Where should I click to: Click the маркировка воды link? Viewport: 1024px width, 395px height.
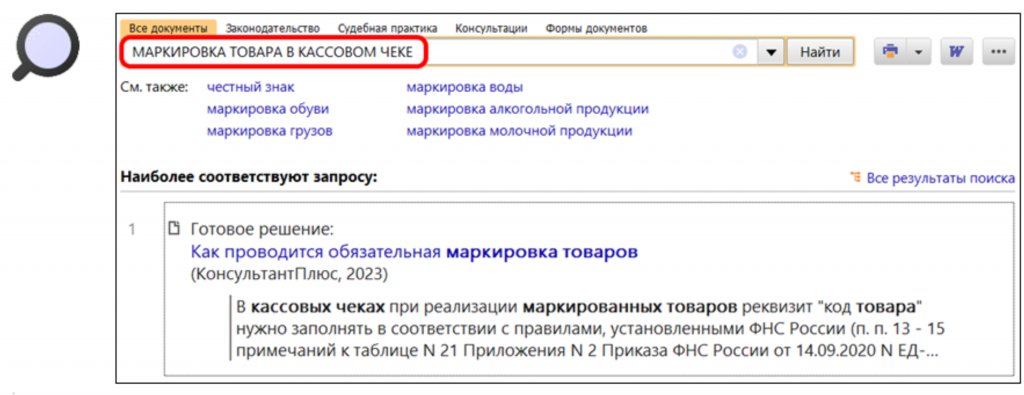pos(465,87)
